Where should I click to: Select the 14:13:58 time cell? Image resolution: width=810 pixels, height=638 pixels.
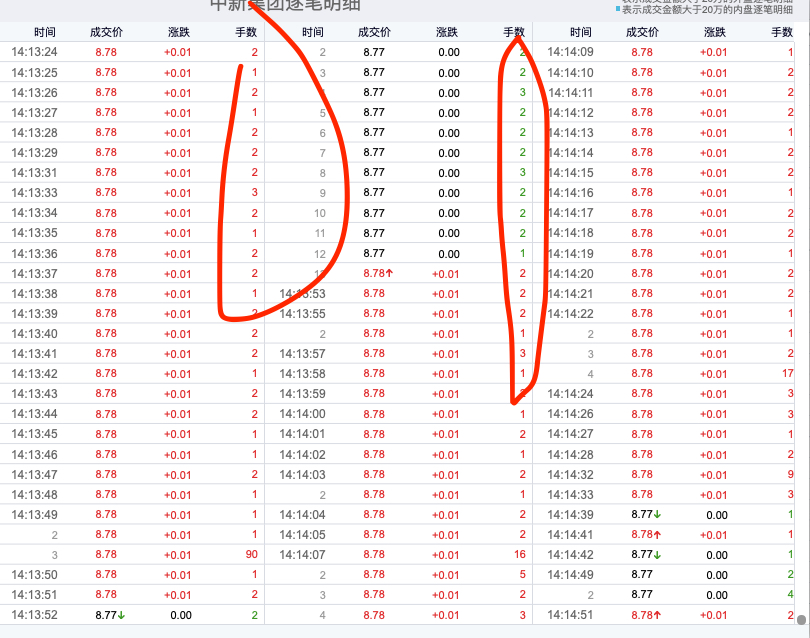[x=302, y=374]
